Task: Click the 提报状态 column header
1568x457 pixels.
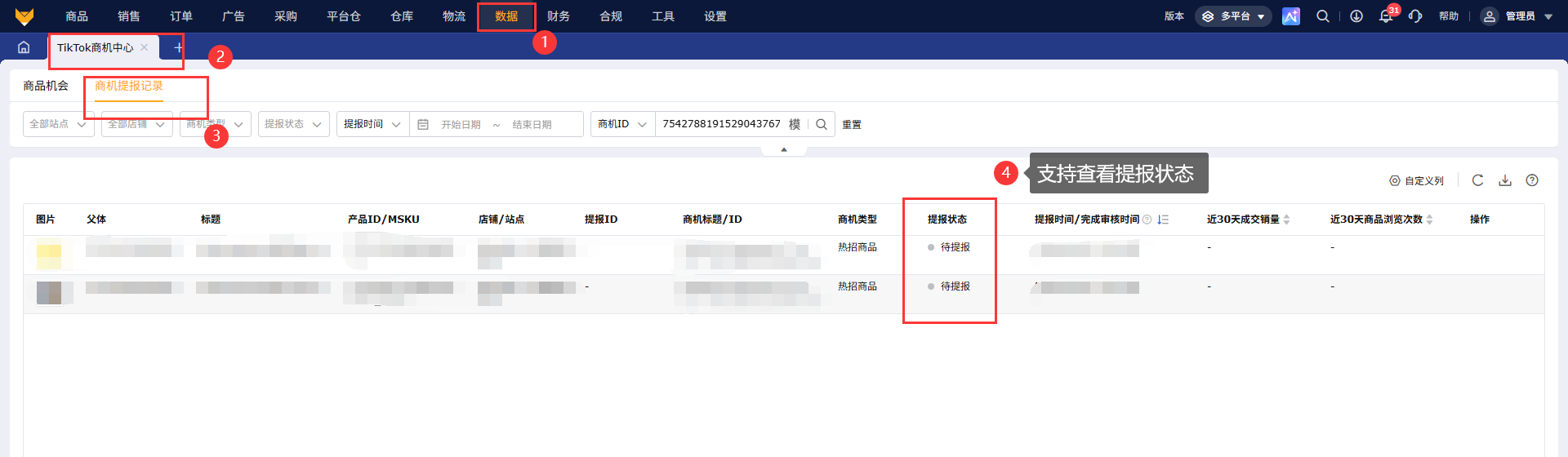Action: (x=947, y=220)
